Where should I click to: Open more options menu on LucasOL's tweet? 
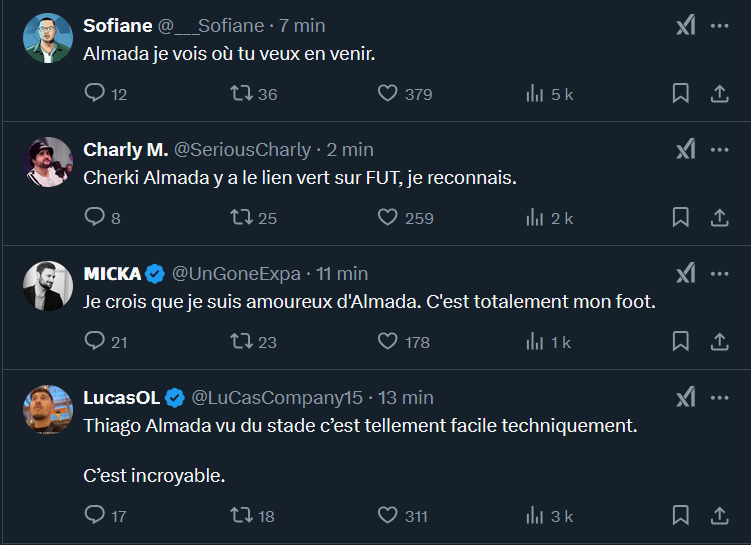pyautogui.click(x=719, y=397)
